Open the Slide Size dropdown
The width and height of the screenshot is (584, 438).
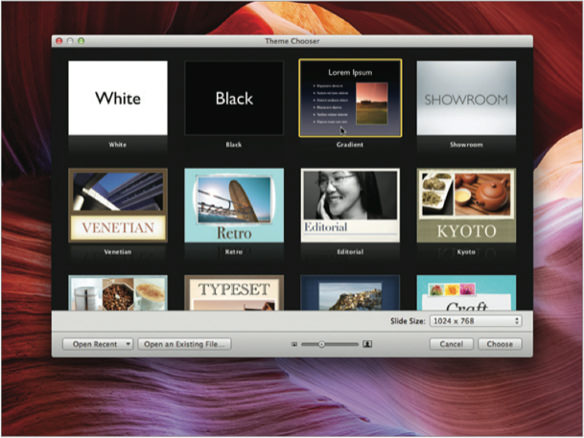coord(476,321)
